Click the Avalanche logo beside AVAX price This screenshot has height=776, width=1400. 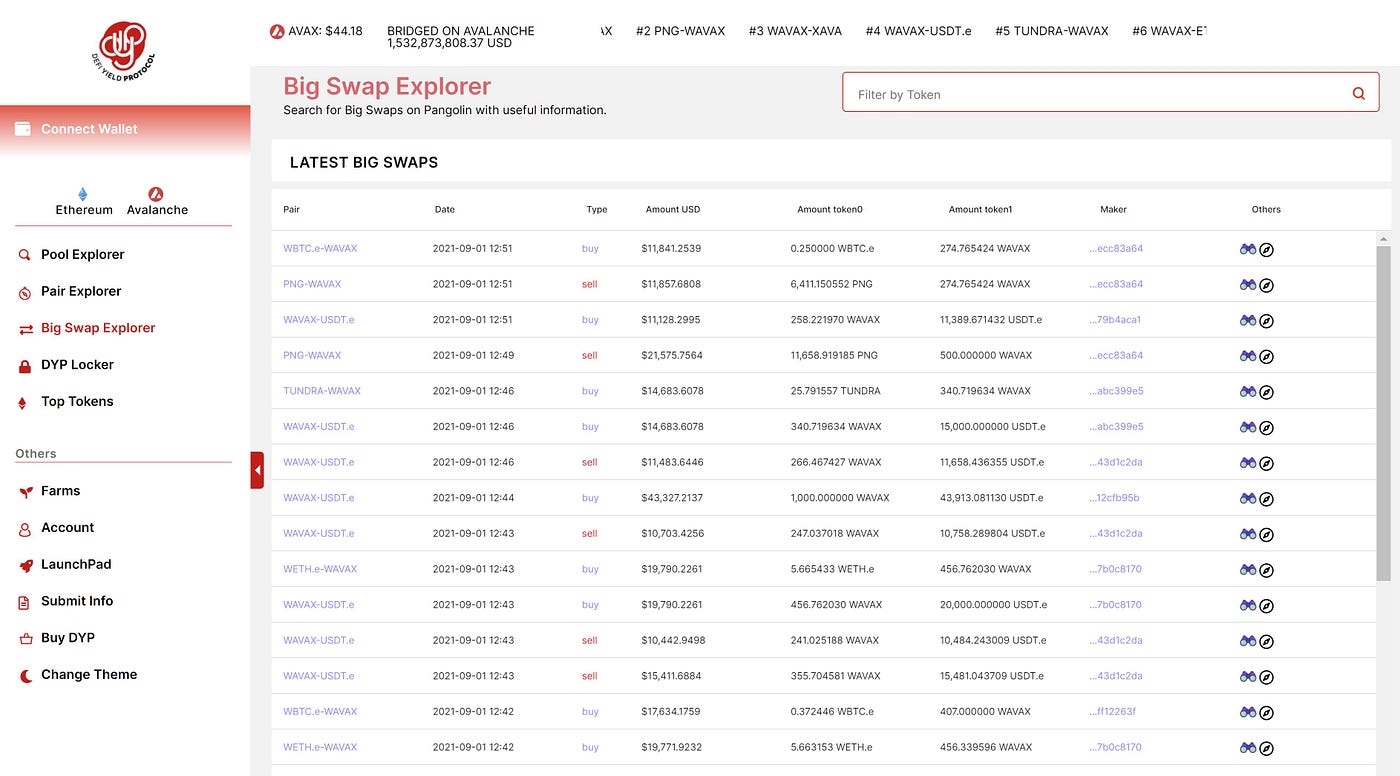pos(277,31)
